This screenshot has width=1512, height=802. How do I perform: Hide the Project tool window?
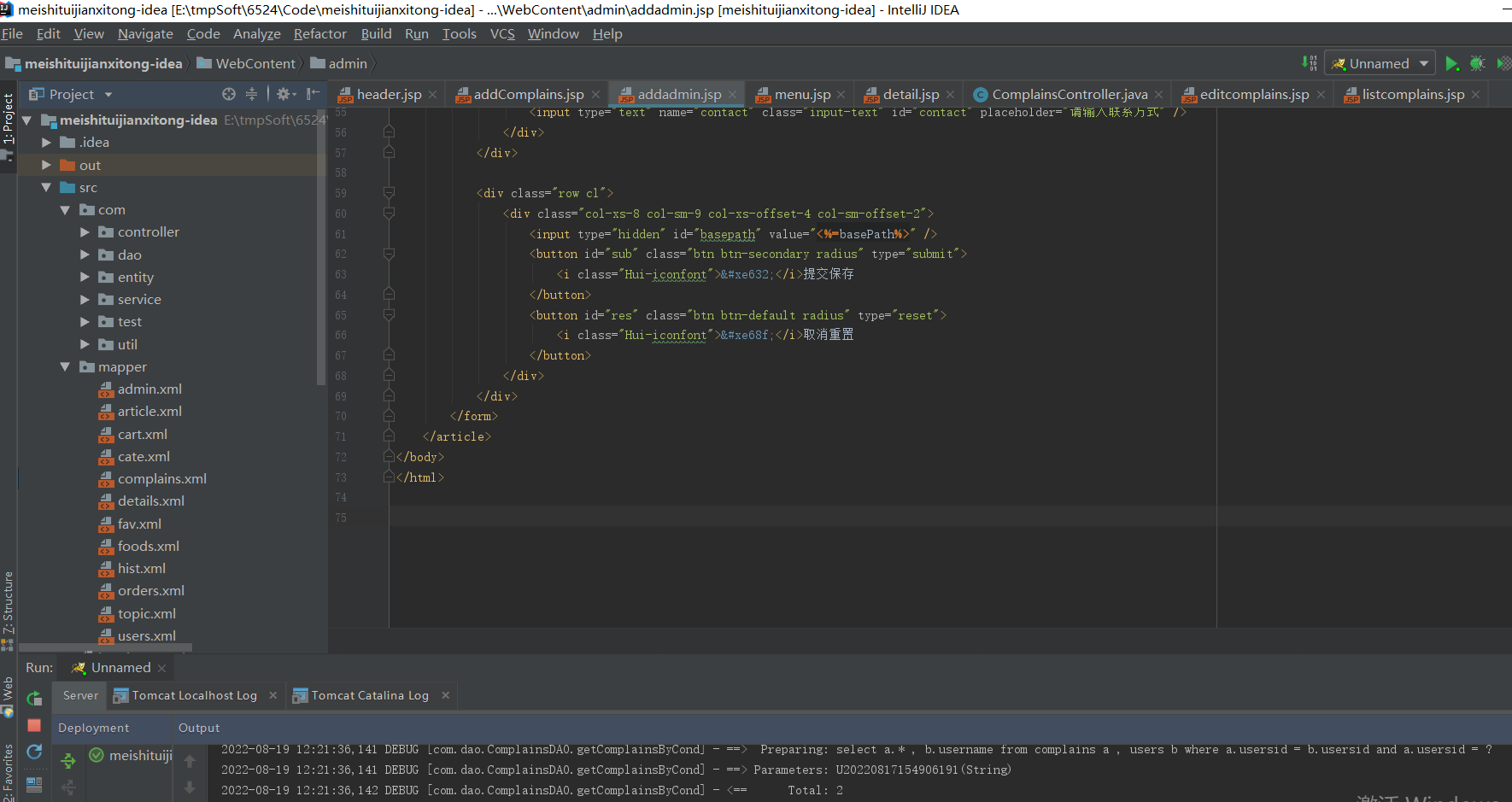pyautogui.click(x=313, y=94)
